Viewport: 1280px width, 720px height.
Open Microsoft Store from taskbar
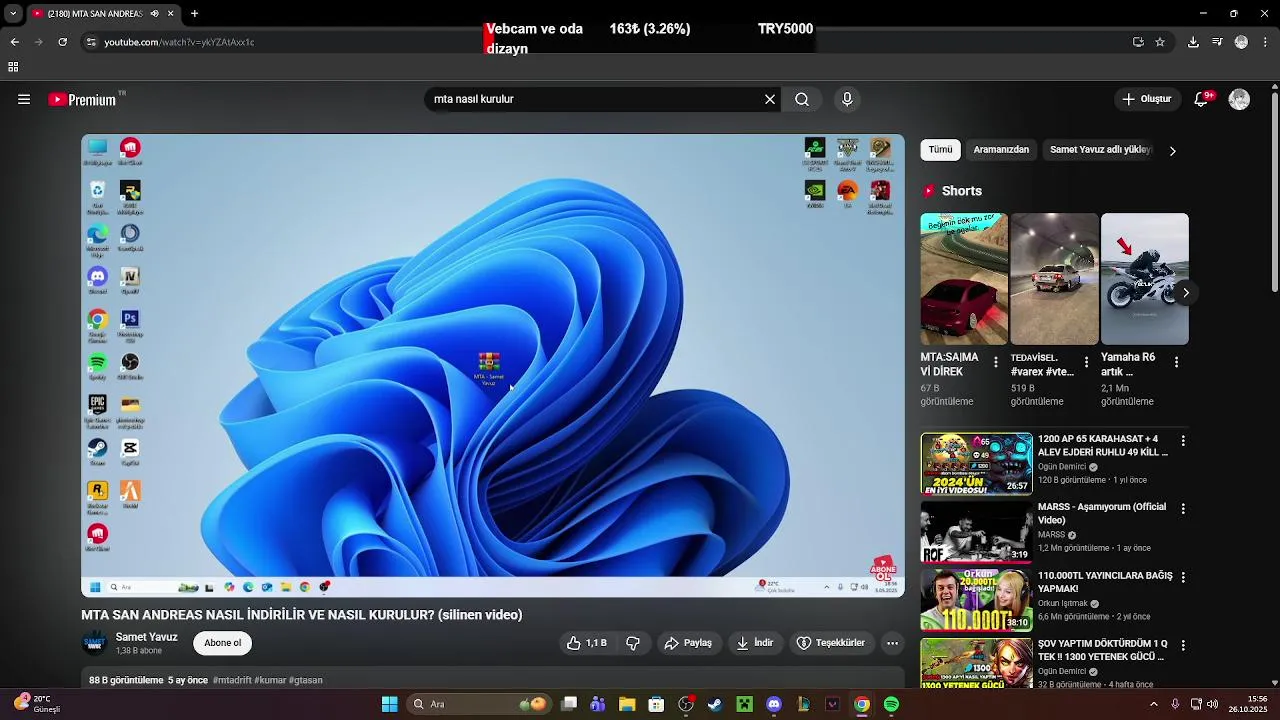pos(656,704)
